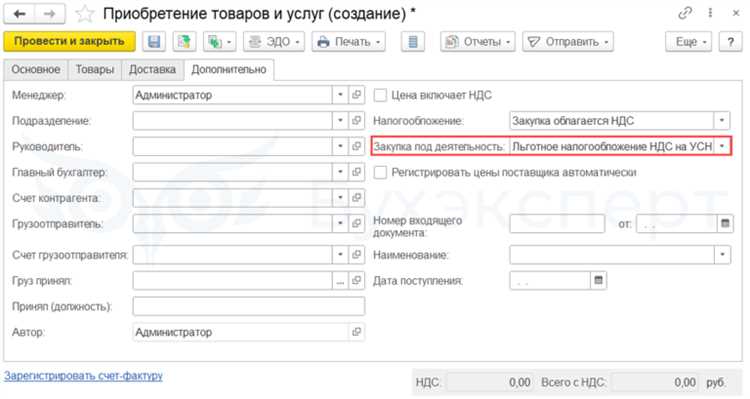The height and width of the screenshot is (399, 750).
Task: Expand the Главный бухгалтер dropdown list
Action: tap(340, 172)
